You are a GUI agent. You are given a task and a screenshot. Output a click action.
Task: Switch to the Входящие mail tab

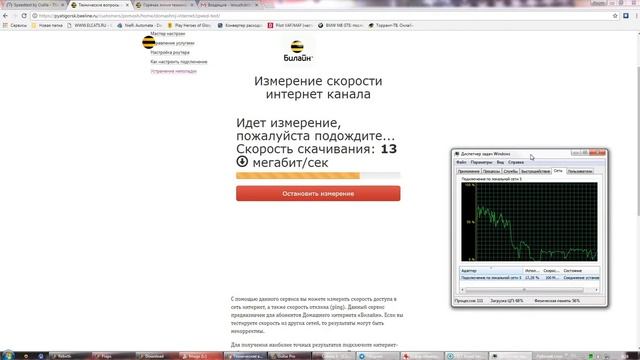229,5
